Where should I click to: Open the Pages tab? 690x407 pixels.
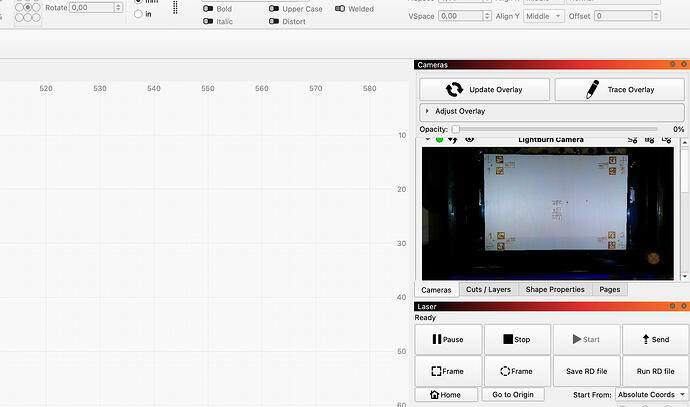(609, 290)
